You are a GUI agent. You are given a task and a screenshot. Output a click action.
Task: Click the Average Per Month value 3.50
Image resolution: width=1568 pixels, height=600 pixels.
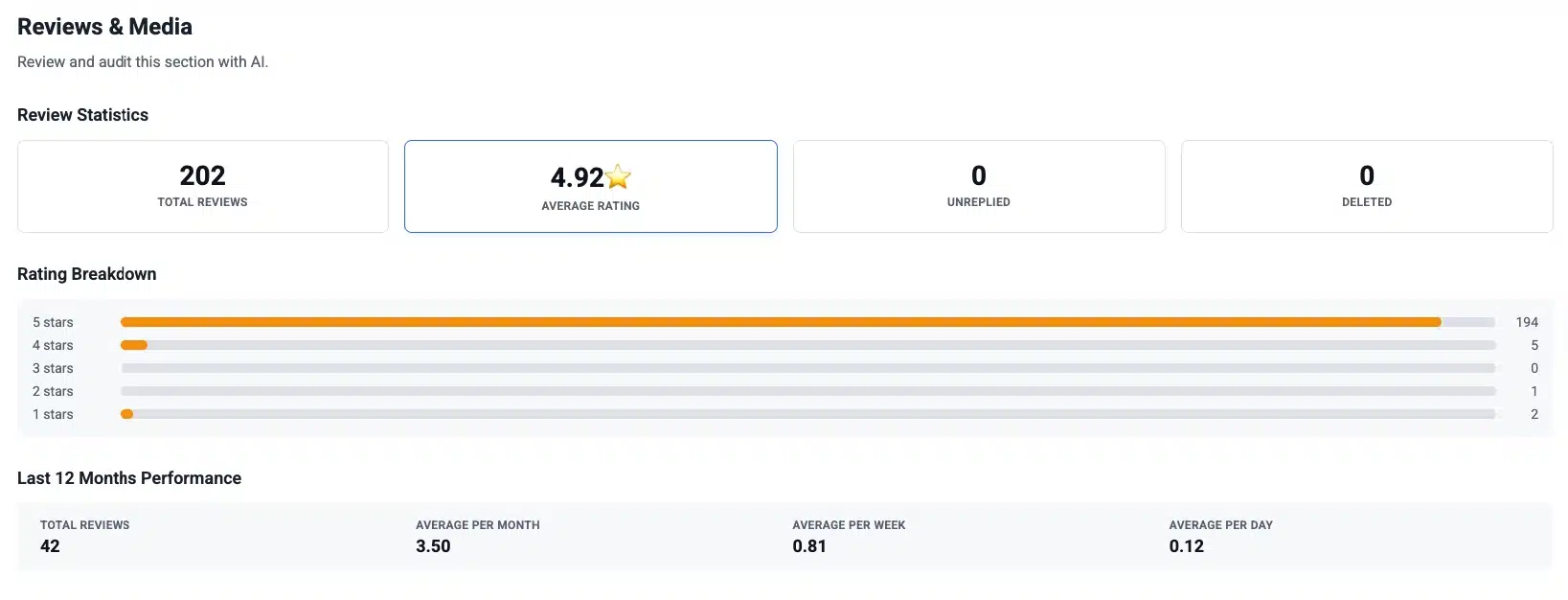433,546
